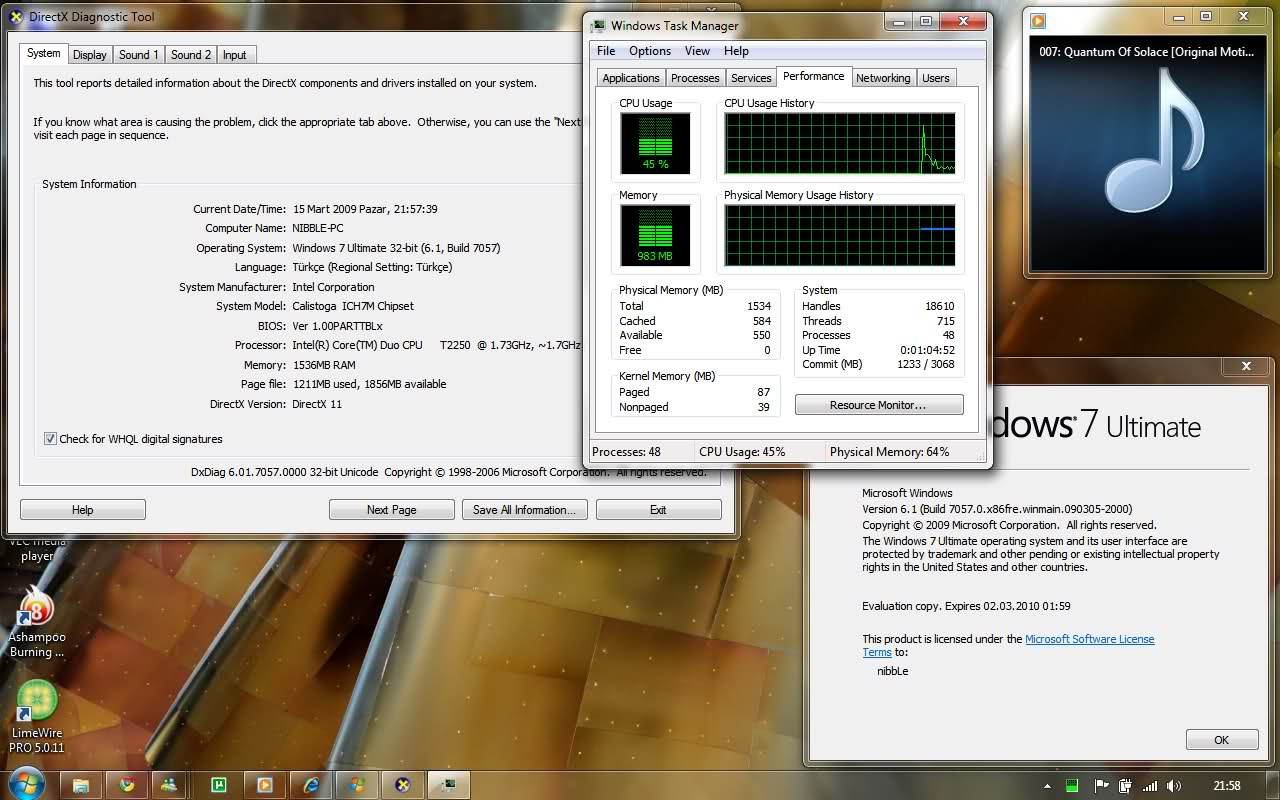This screenshot has width=1280, height=800.
Task: Click the 21:58 taskbar clock
Action: coord(1227,786)
